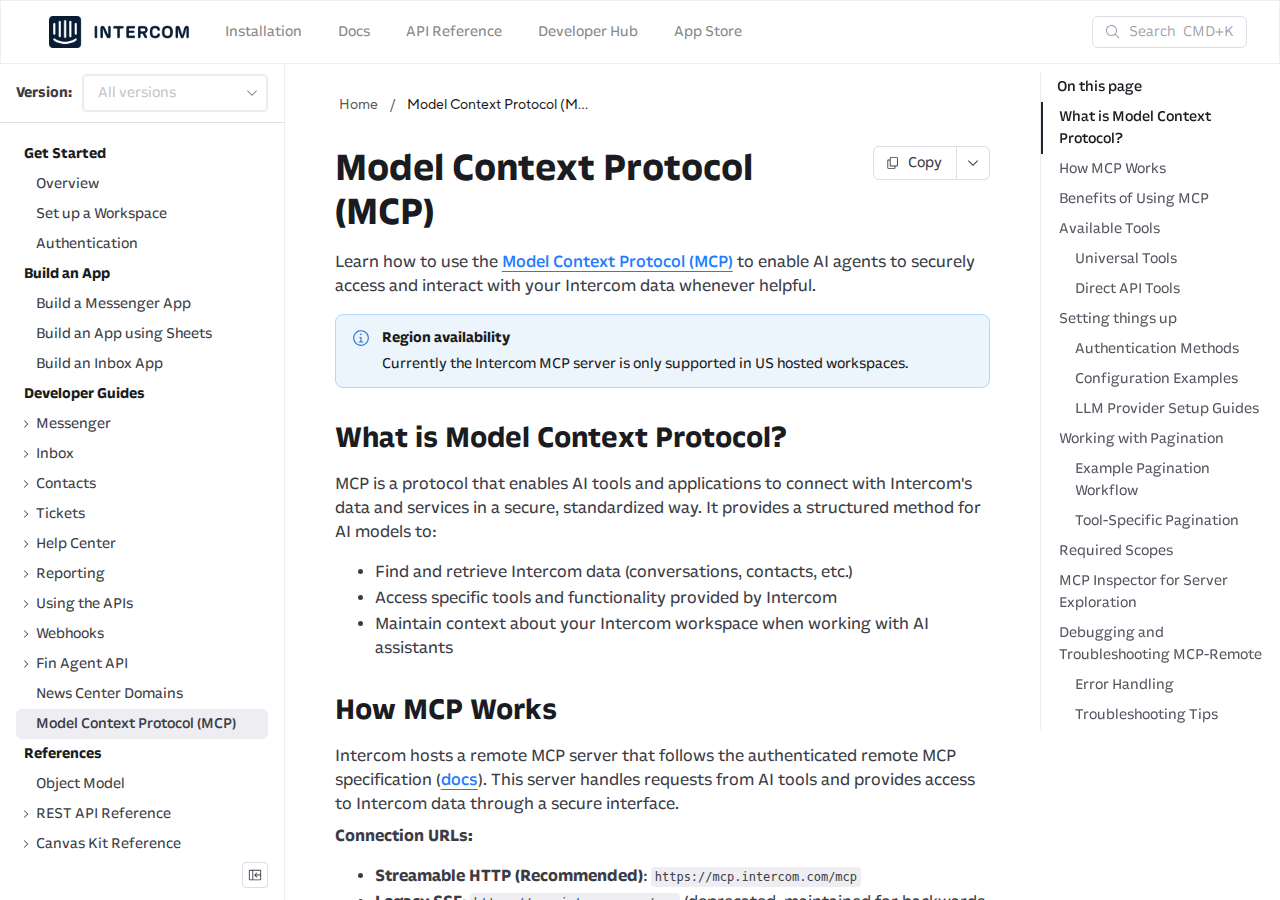The height and width of the screenshot is (900, 1280).
Task: Expand the Webhooks section chevron
Action: 26,634
